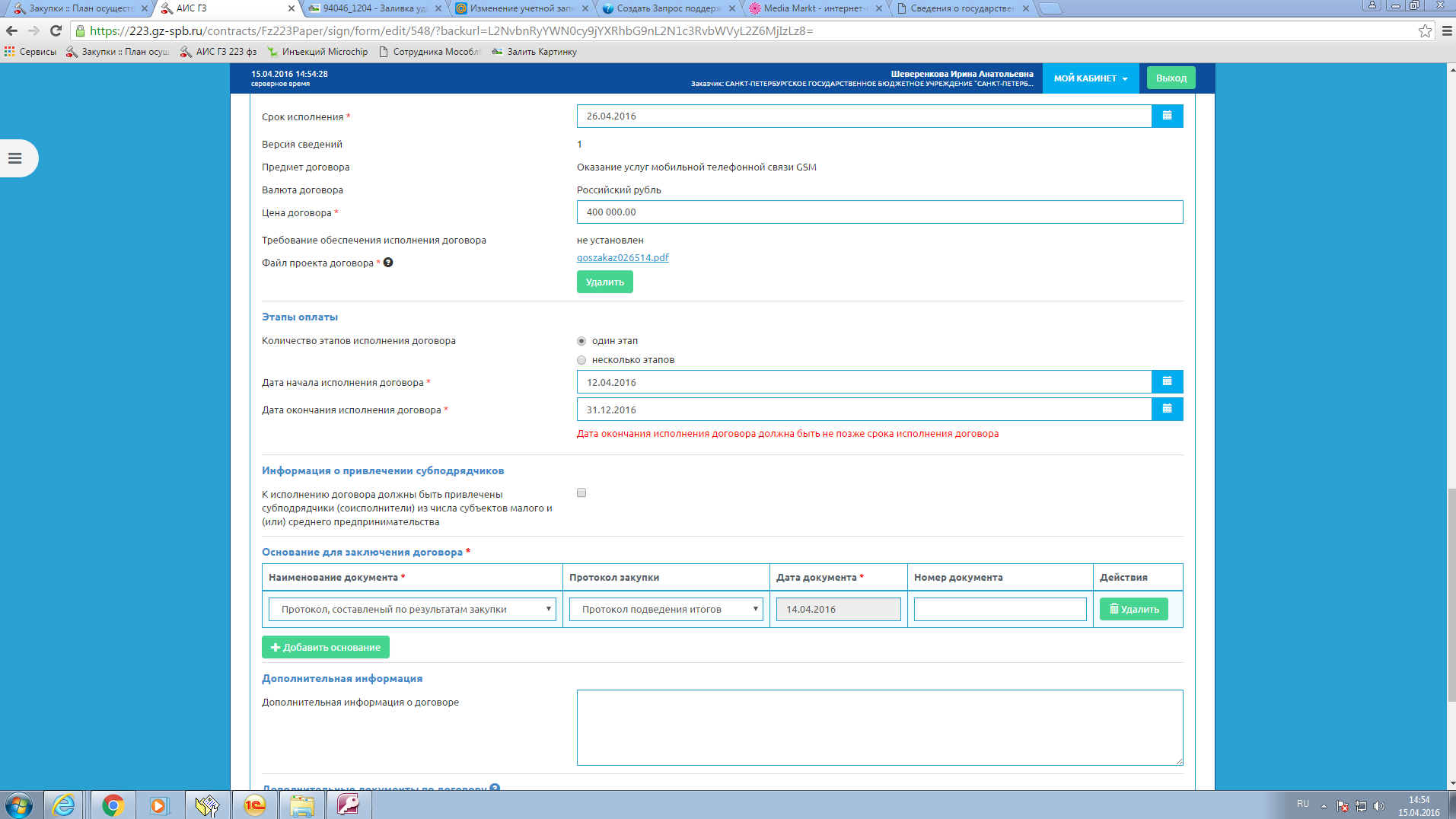
Task: Click the RU language indicator
Action: click(1303, 805)
